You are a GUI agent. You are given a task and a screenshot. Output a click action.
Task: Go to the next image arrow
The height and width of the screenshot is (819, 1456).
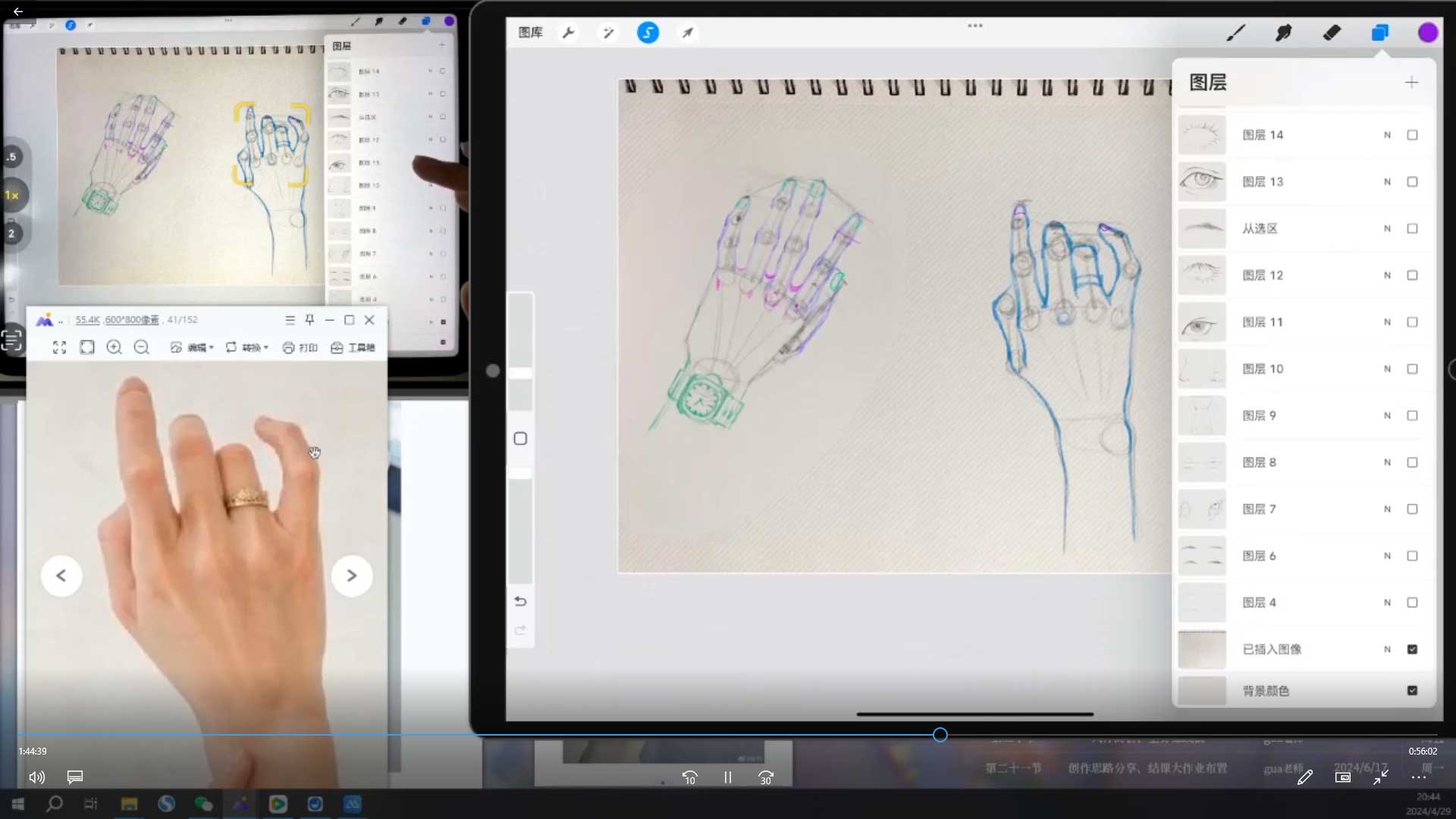point(351,576)
